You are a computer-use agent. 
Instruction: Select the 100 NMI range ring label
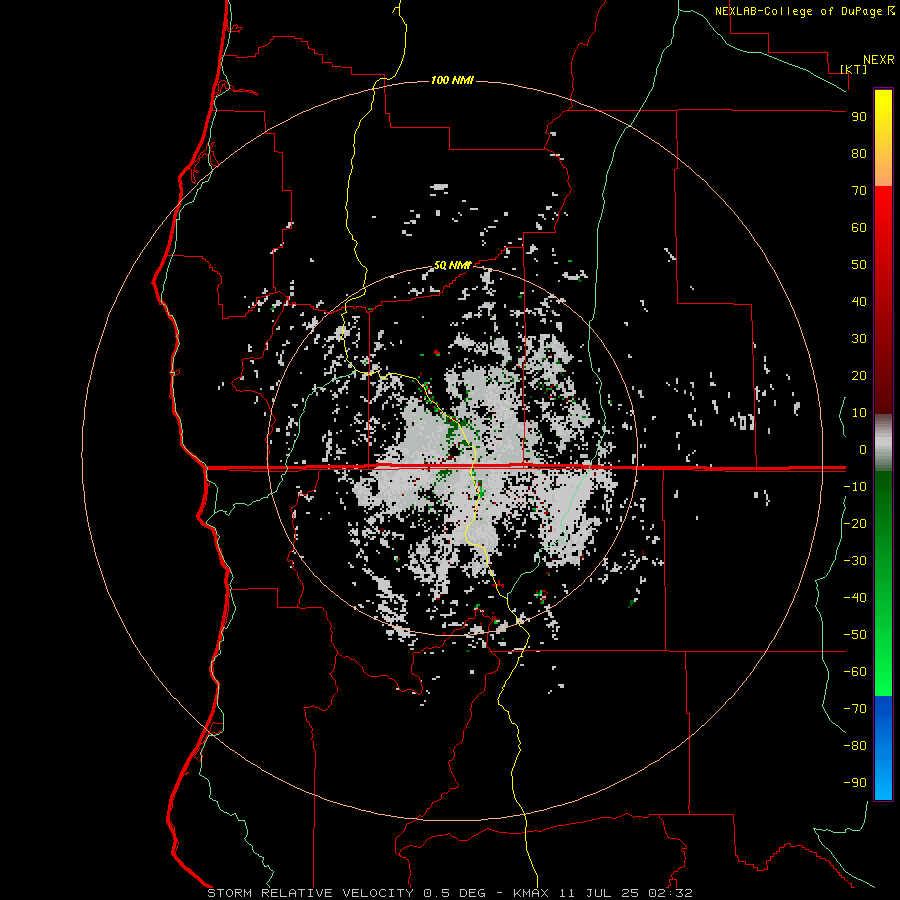(x=452, y=80)
